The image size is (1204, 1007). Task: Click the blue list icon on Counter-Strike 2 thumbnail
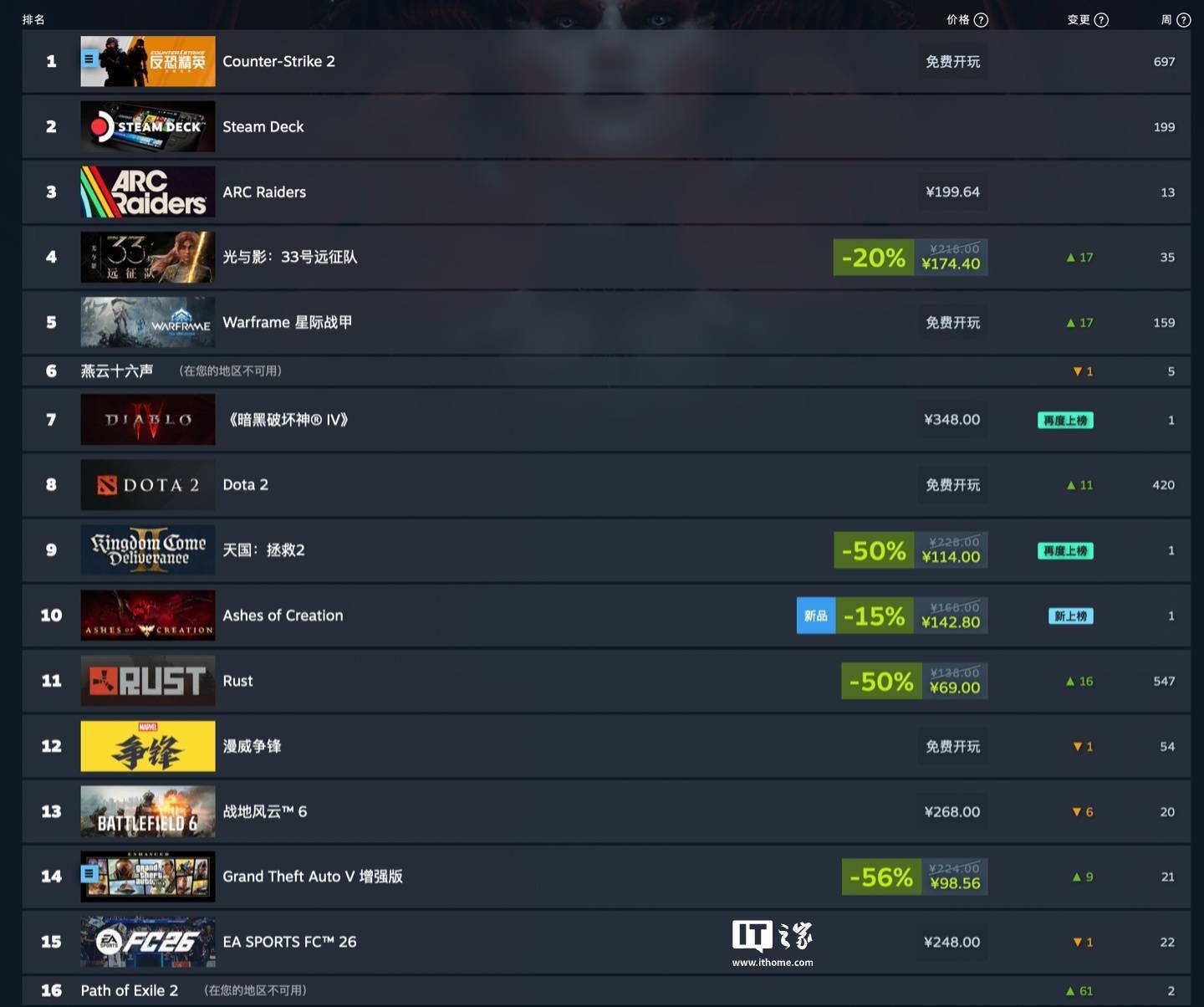click(x=89, y=59)
